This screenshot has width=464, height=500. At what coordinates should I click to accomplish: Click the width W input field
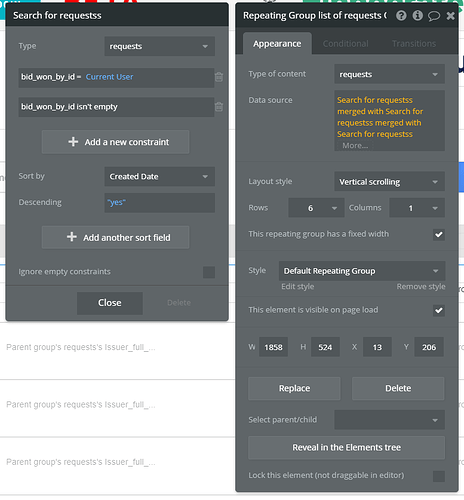pos(273,347)
